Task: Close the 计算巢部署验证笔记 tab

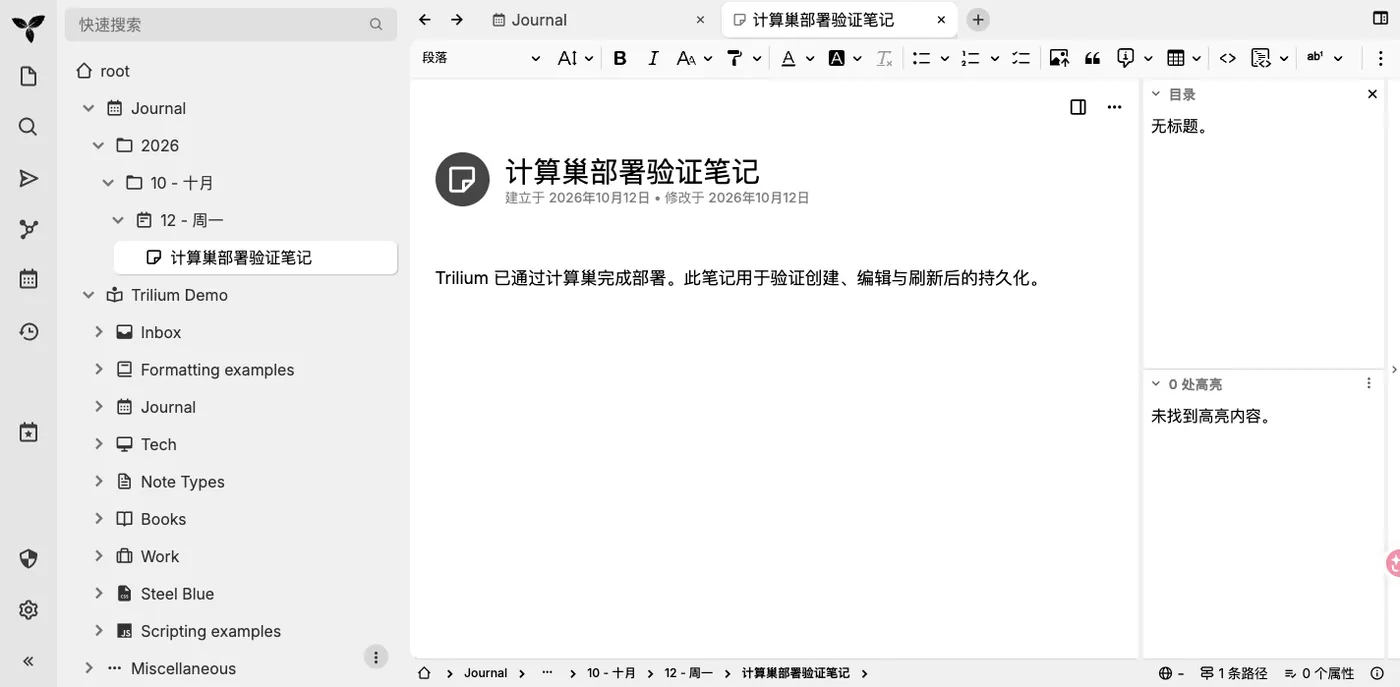Action: tap(941, 20)
